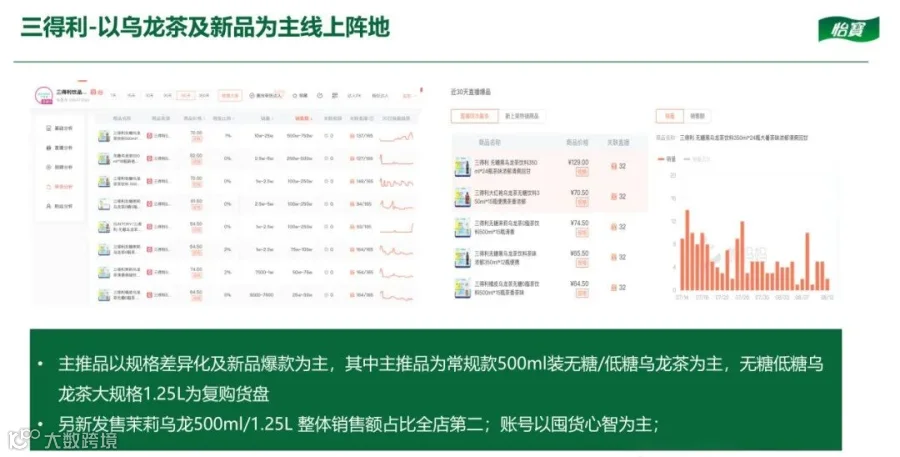Click the 怡寶 brand logo on the slide
900x457 pixels.
848,29
